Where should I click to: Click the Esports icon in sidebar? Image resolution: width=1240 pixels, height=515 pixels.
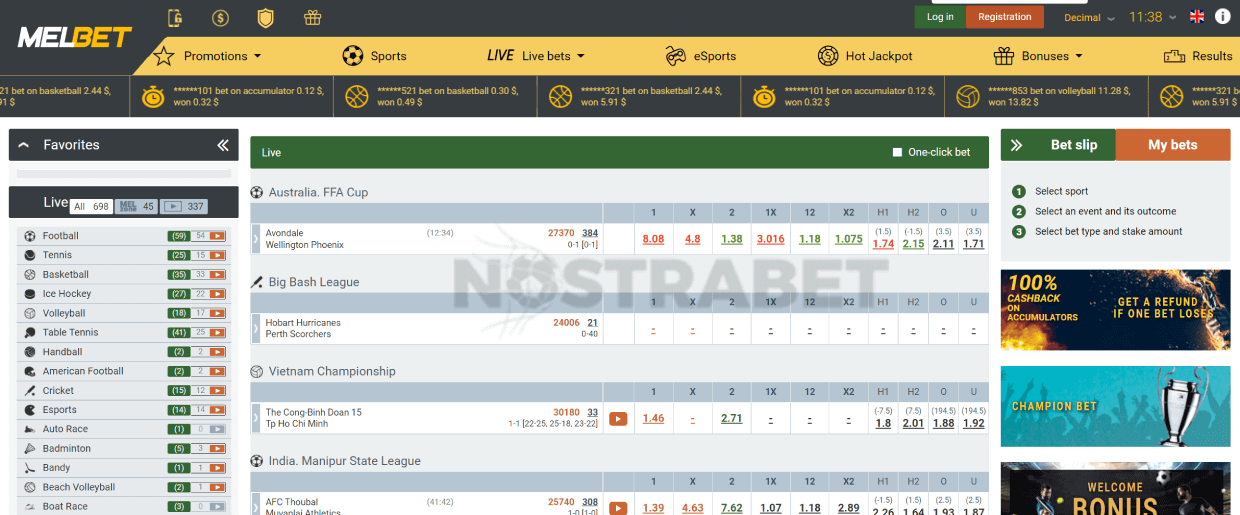30,410
